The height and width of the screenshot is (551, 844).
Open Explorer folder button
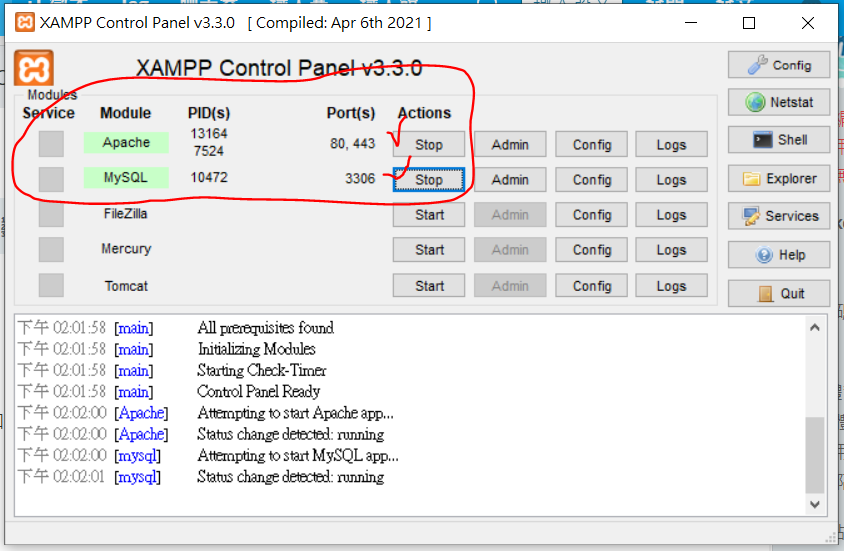[x=779, y=179]
